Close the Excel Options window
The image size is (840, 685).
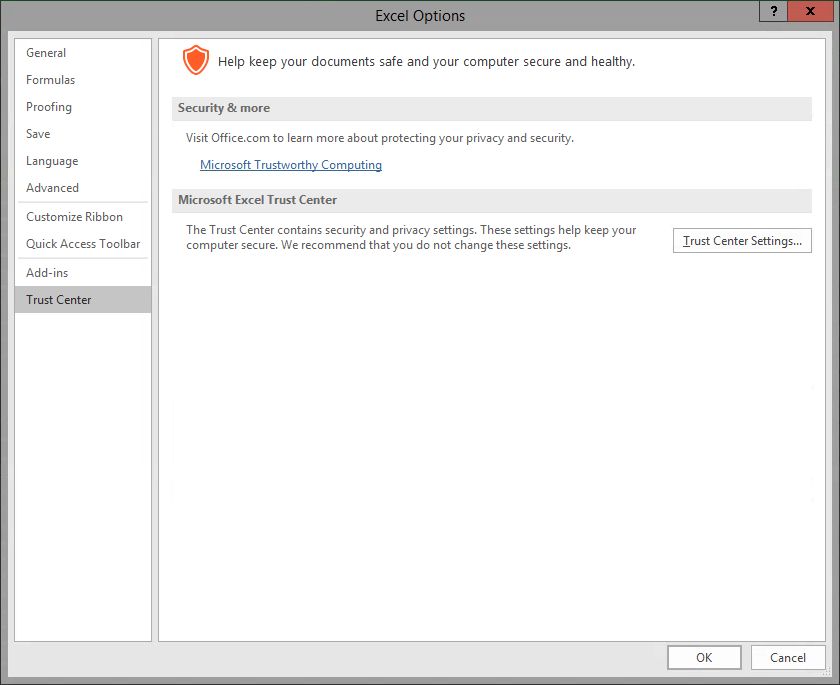(x=811, y=11)
